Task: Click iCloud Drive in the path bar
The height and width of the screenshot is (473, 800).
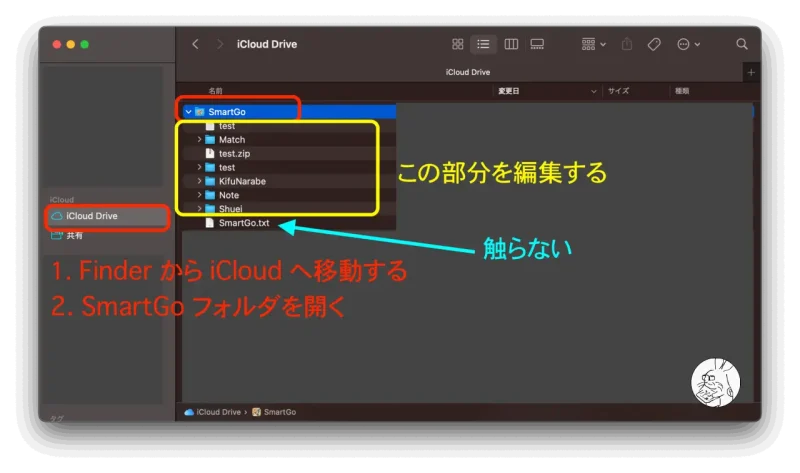Action: pos(213,412)
